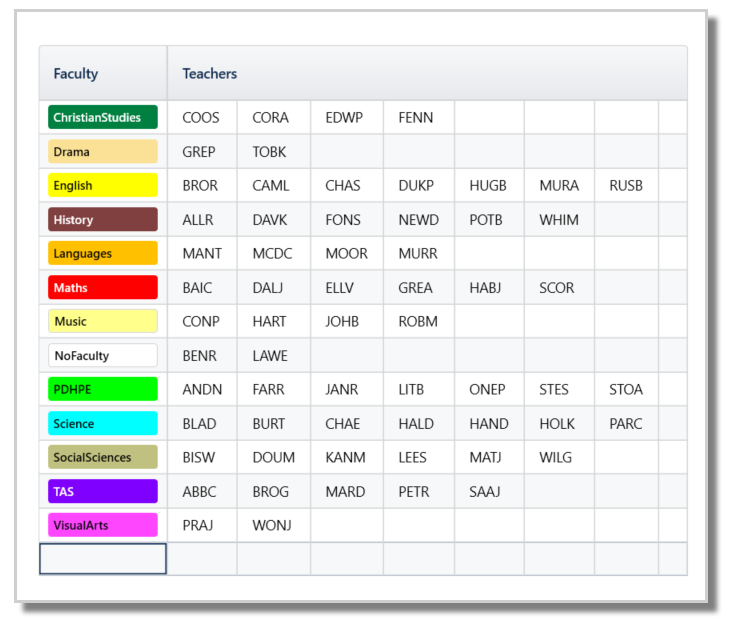Click the purple TAS faculty label
The width and height of the screenshot is (730, 625).
(x=103, y=491)
